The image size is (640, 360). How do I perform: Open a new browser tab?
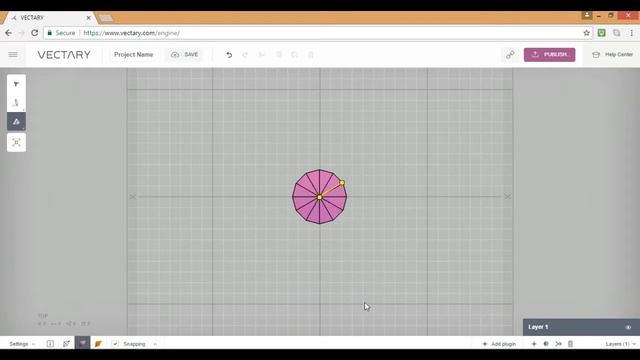[106, 18]
